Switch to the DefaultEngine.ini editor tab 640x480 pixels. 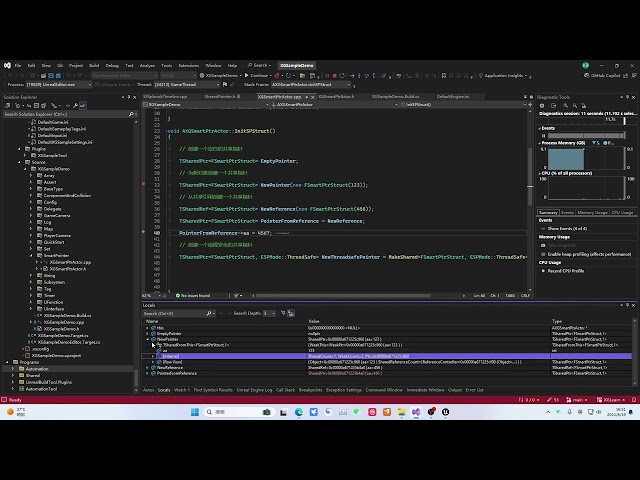click(453, 97)
